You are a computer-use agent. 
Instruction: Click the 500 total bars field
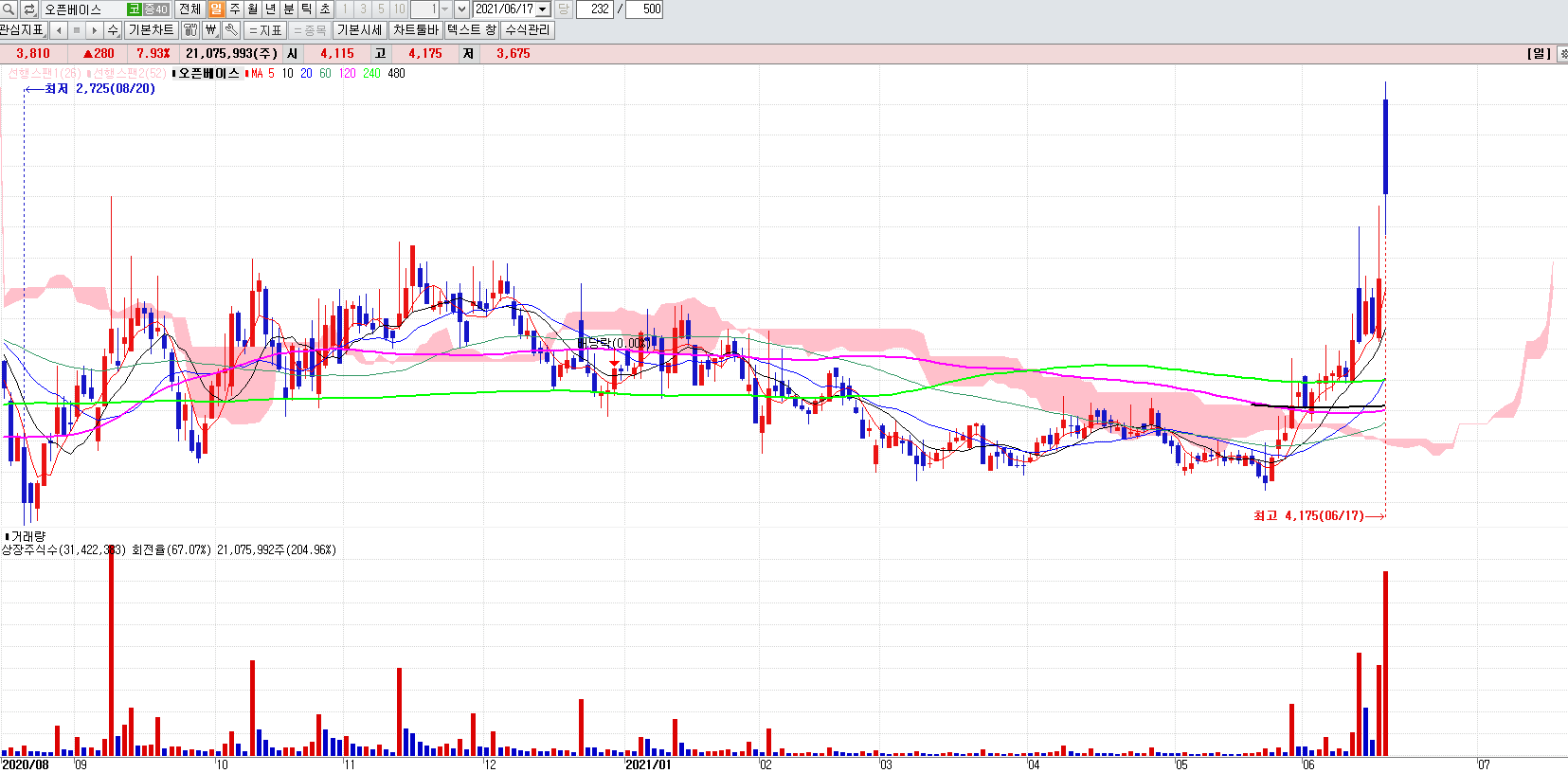point(644,9)
